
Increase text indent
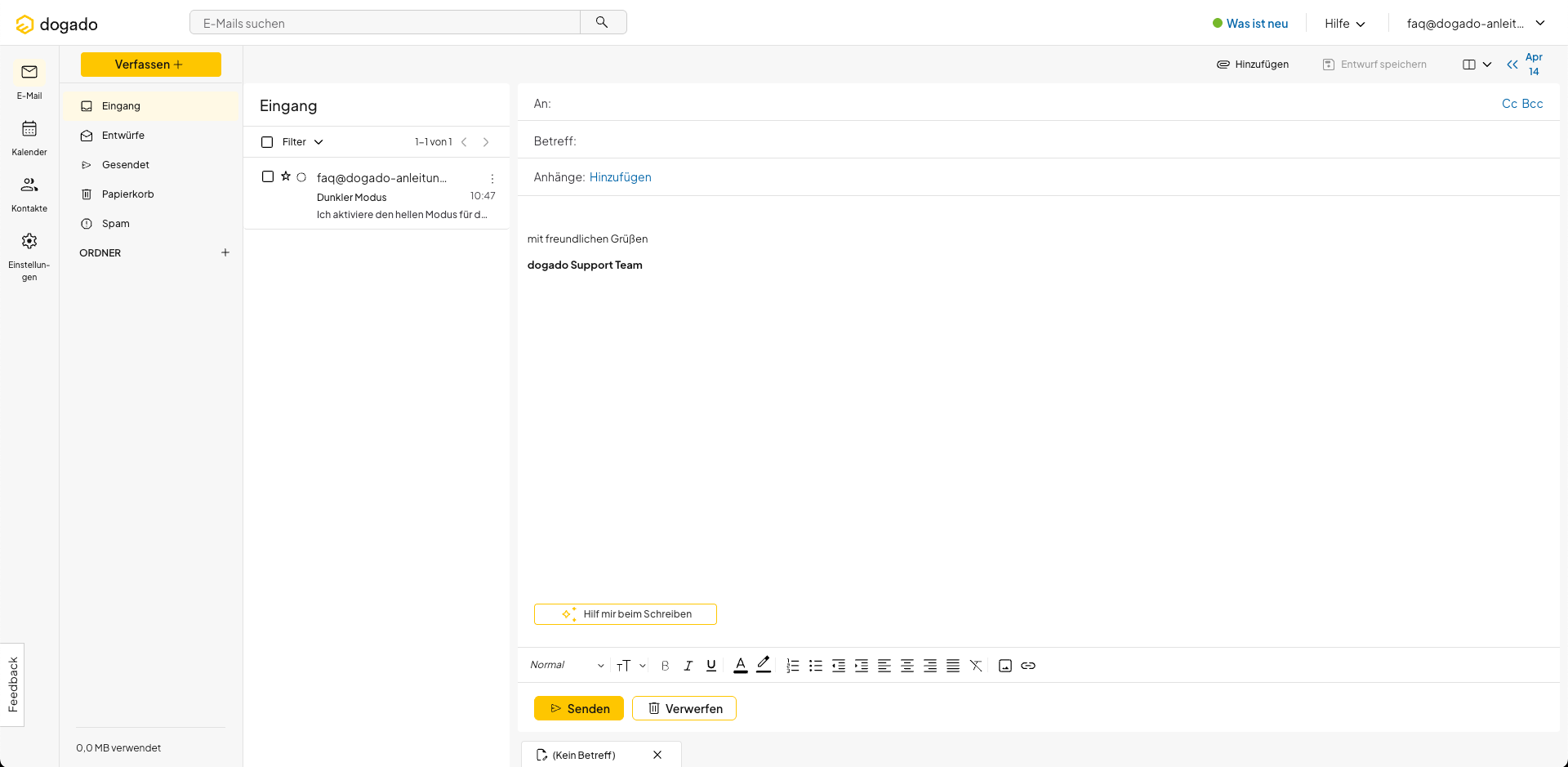point(861,666)
